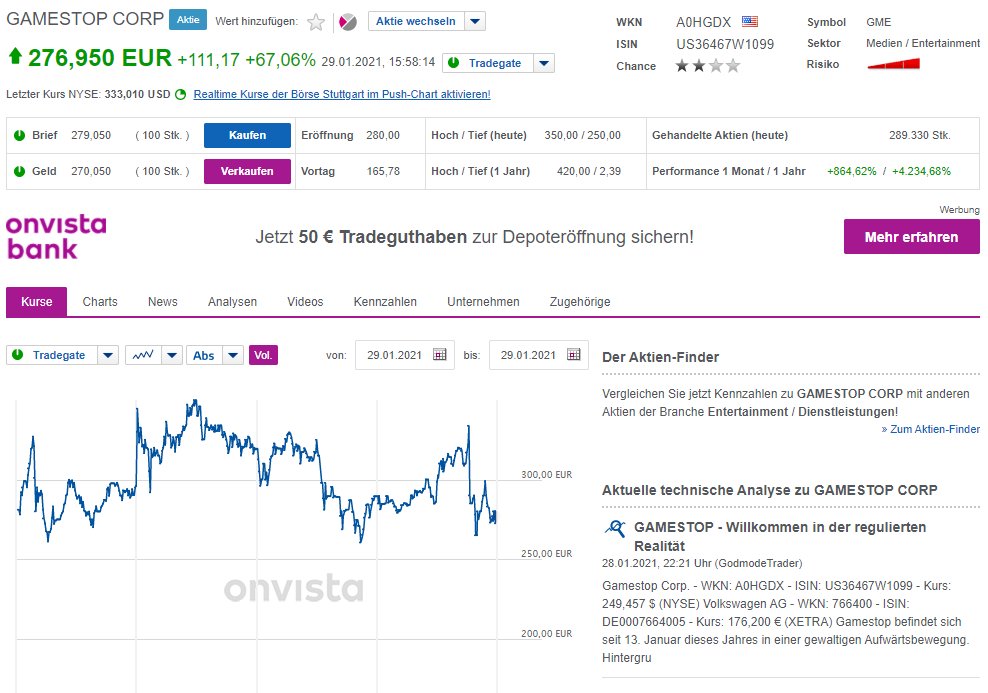
Task: Click the traded volume 289.330 Stk.
Action: coord(919,135)
